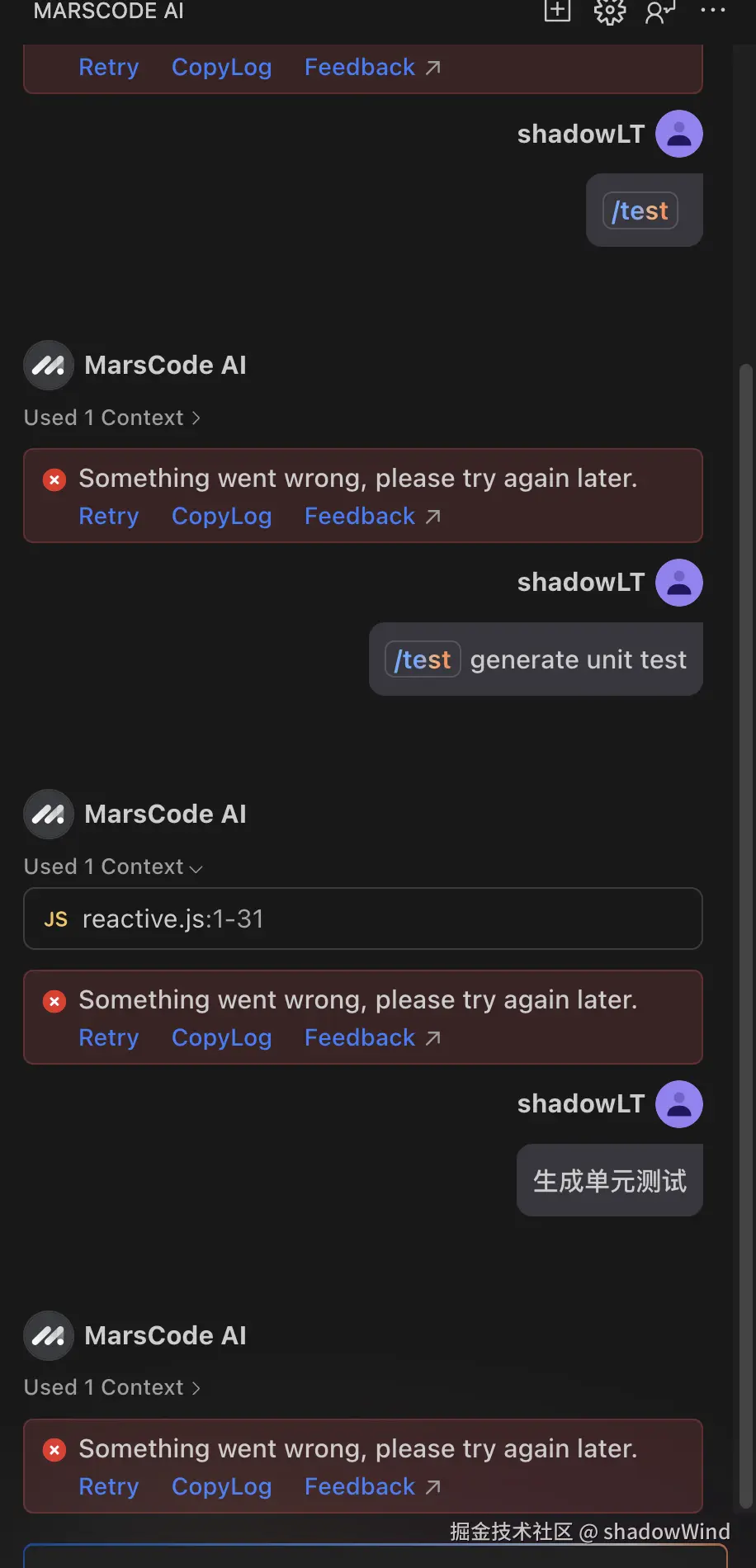Send Feedback from the reactive.js error
The height and width of the screenshot is (1568, 756).
(x=359, y=1037)
